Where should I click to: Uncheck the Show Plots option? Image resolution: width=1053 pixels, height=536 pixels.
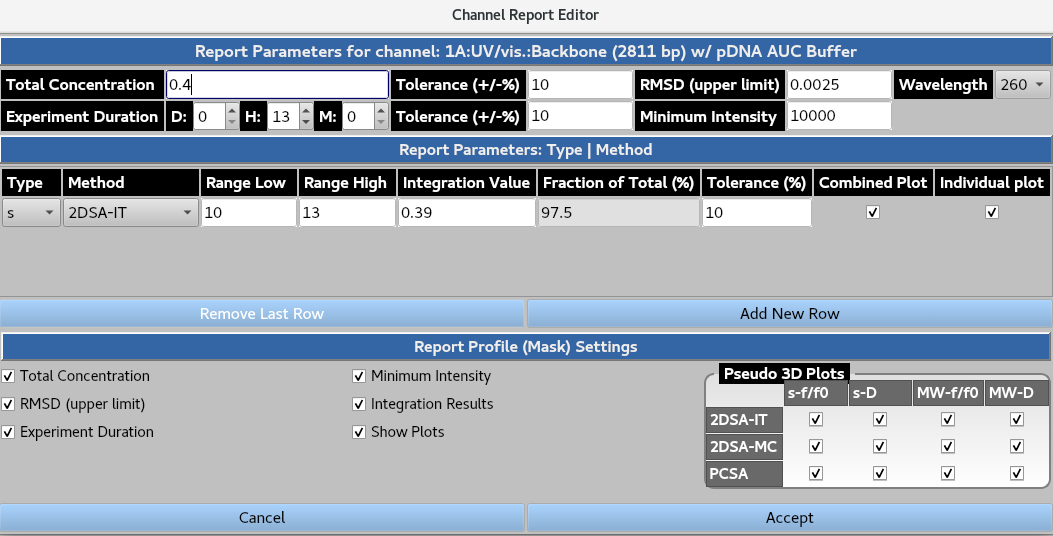(x=359, y=432)
